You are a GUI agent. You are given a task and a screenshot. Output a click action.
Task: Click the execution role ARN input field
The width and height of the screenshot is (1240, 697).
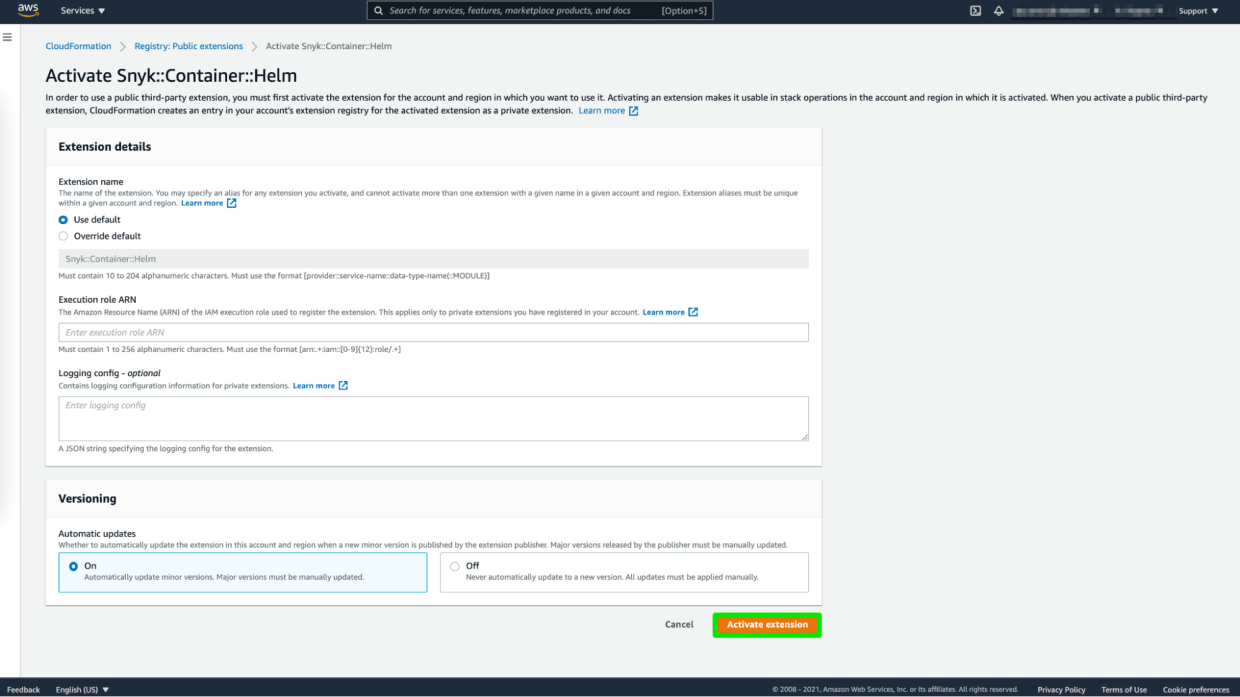click(433, 332)
